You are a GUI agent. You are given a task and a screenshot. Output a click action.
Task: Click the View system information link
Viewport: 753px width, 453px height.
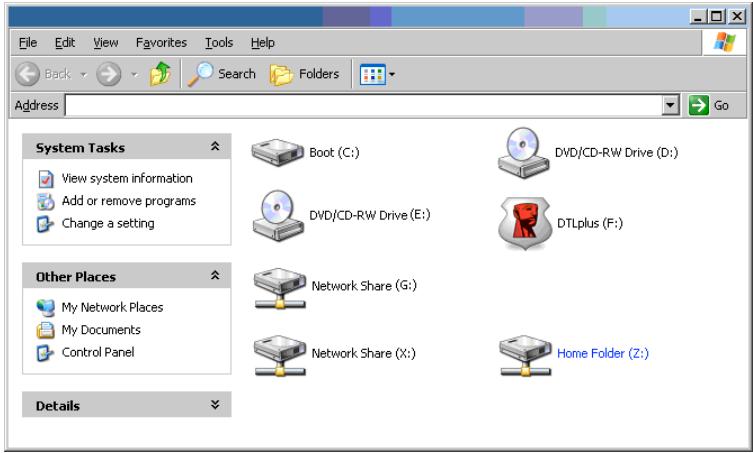127,178
